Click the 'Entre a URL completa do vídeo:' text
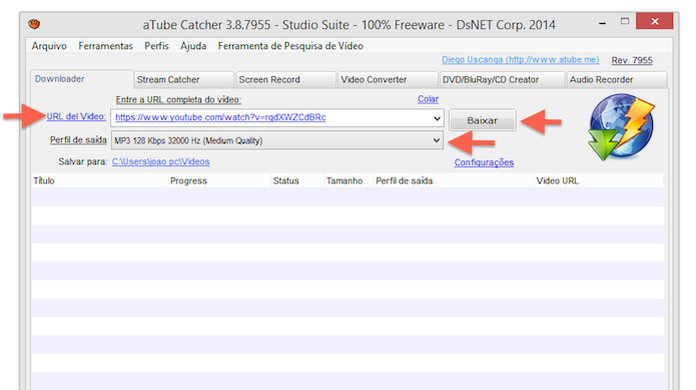The width and height of the screenshot is (696, 390). [x=178, y=100]
